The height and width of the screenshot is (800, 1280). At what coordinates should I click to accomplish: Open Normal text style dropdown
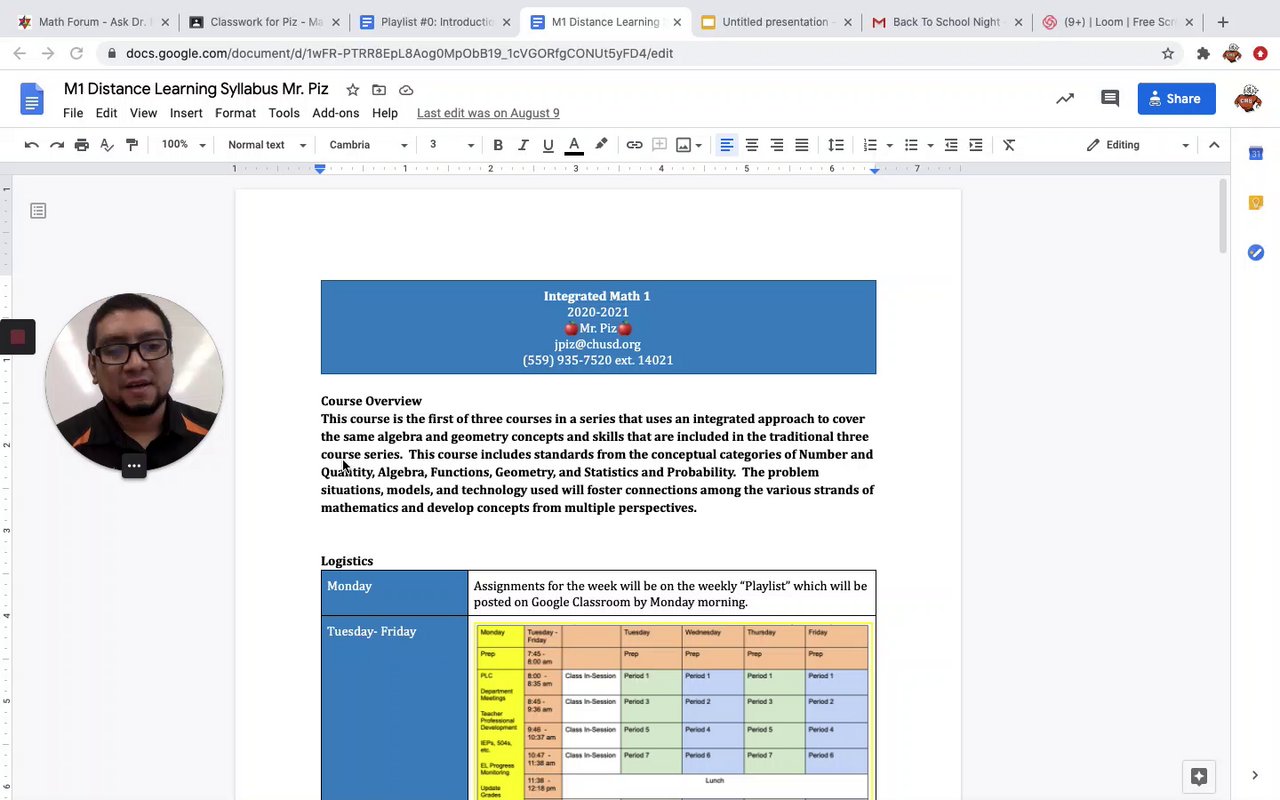point(267,145)
